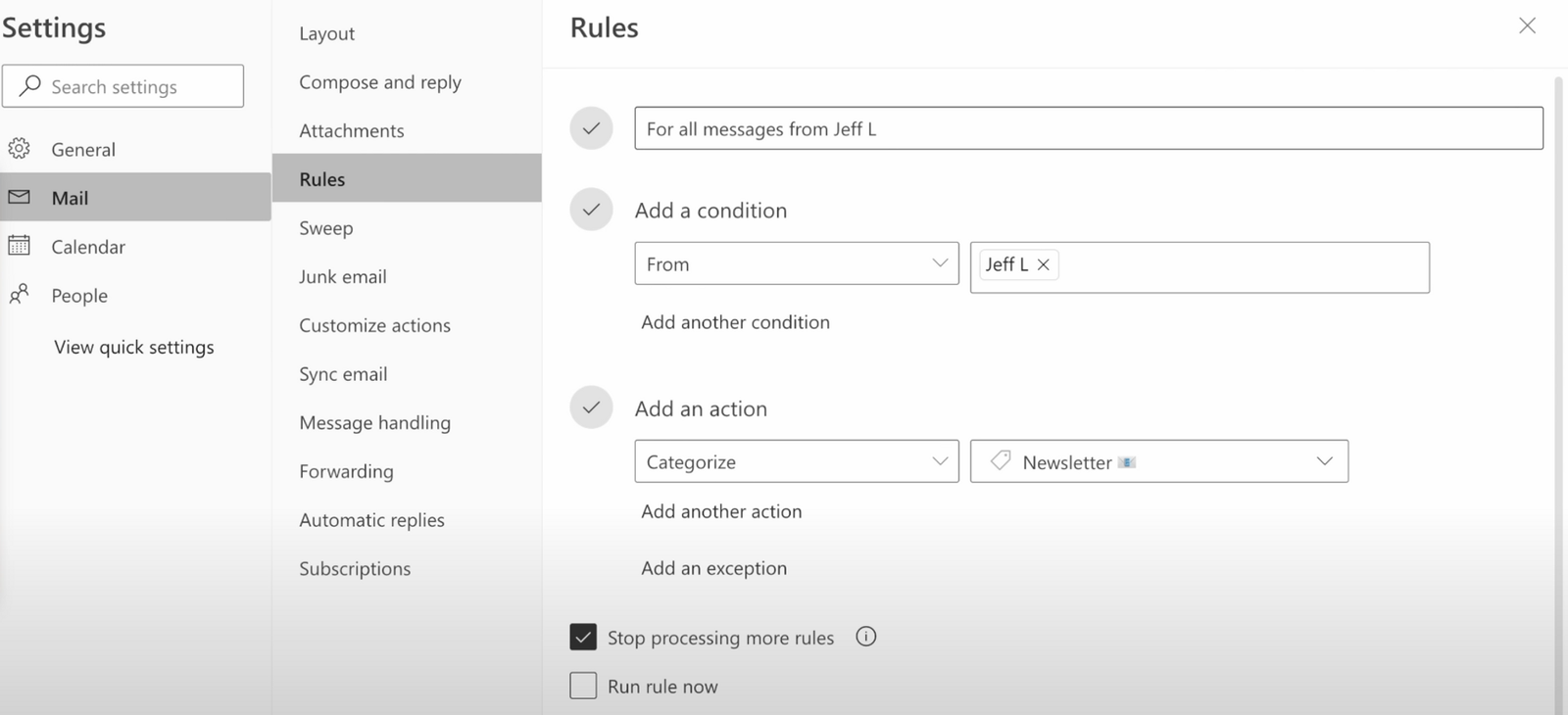
Task: Click the General settings gear icon
Action: coord(21,148)
